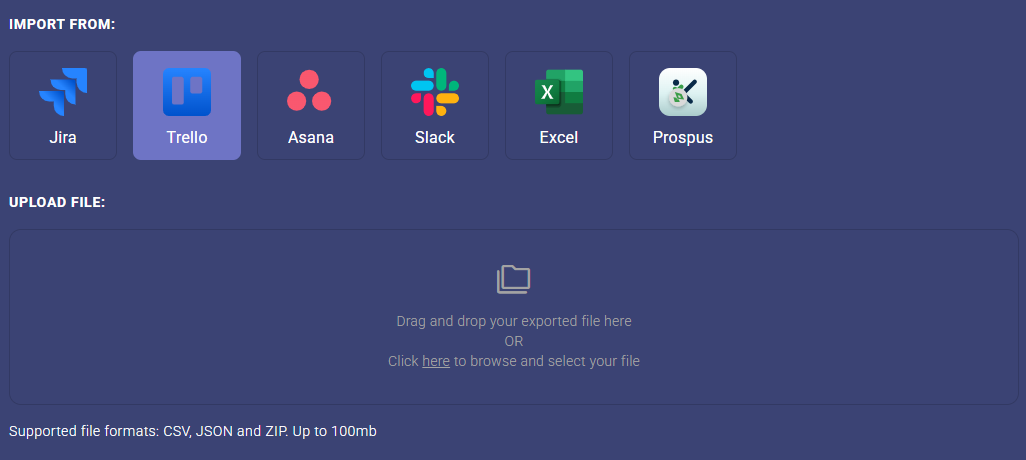Click the blue Trello board icon
This screenshot has width=1026, height=460.
187,92
